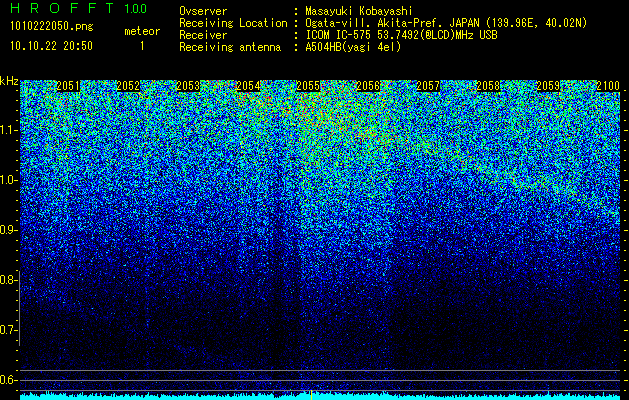Click the 2055 time marker label

pos(308,86)
